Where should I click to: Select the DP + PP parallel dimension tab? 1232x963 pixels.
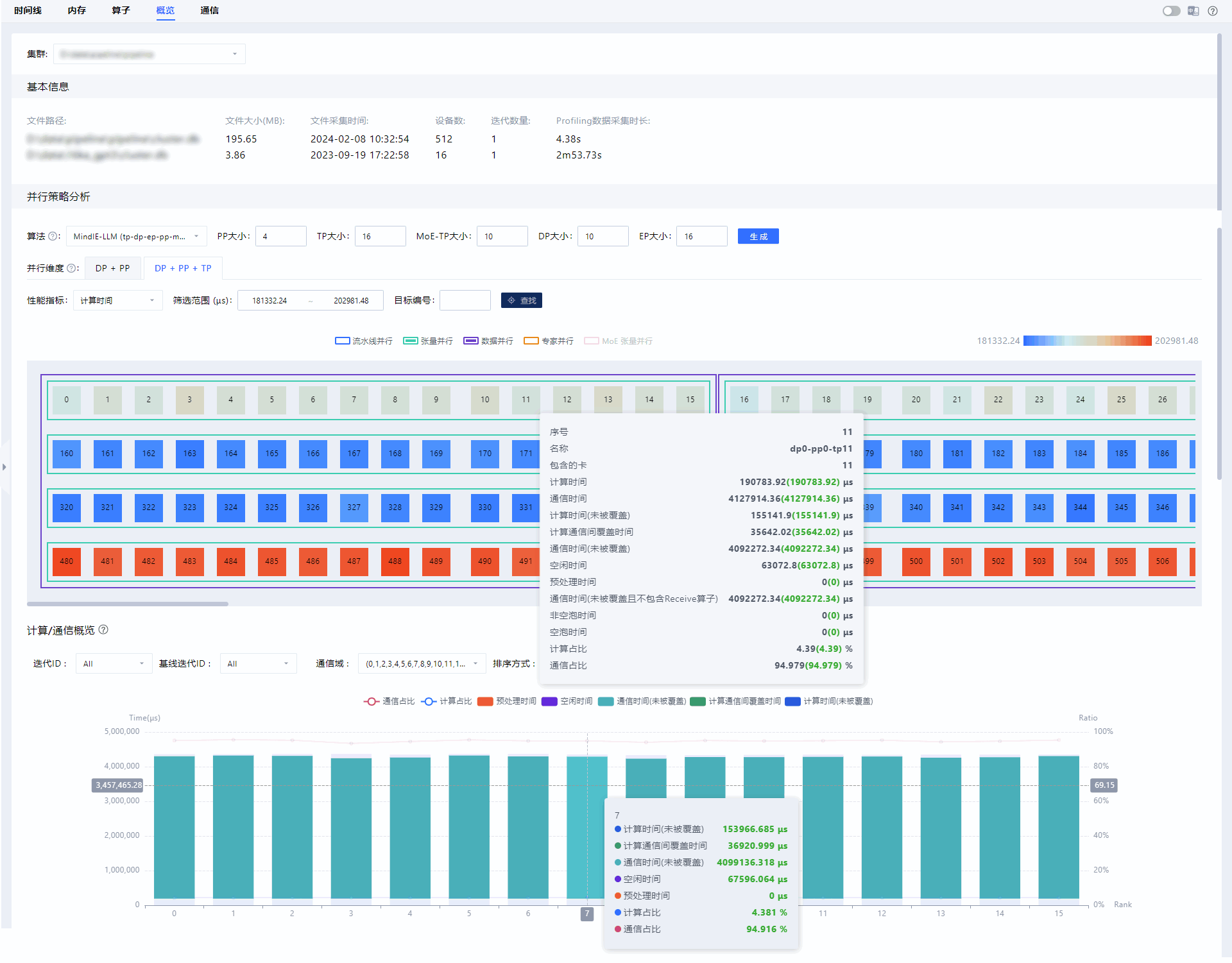113,268
